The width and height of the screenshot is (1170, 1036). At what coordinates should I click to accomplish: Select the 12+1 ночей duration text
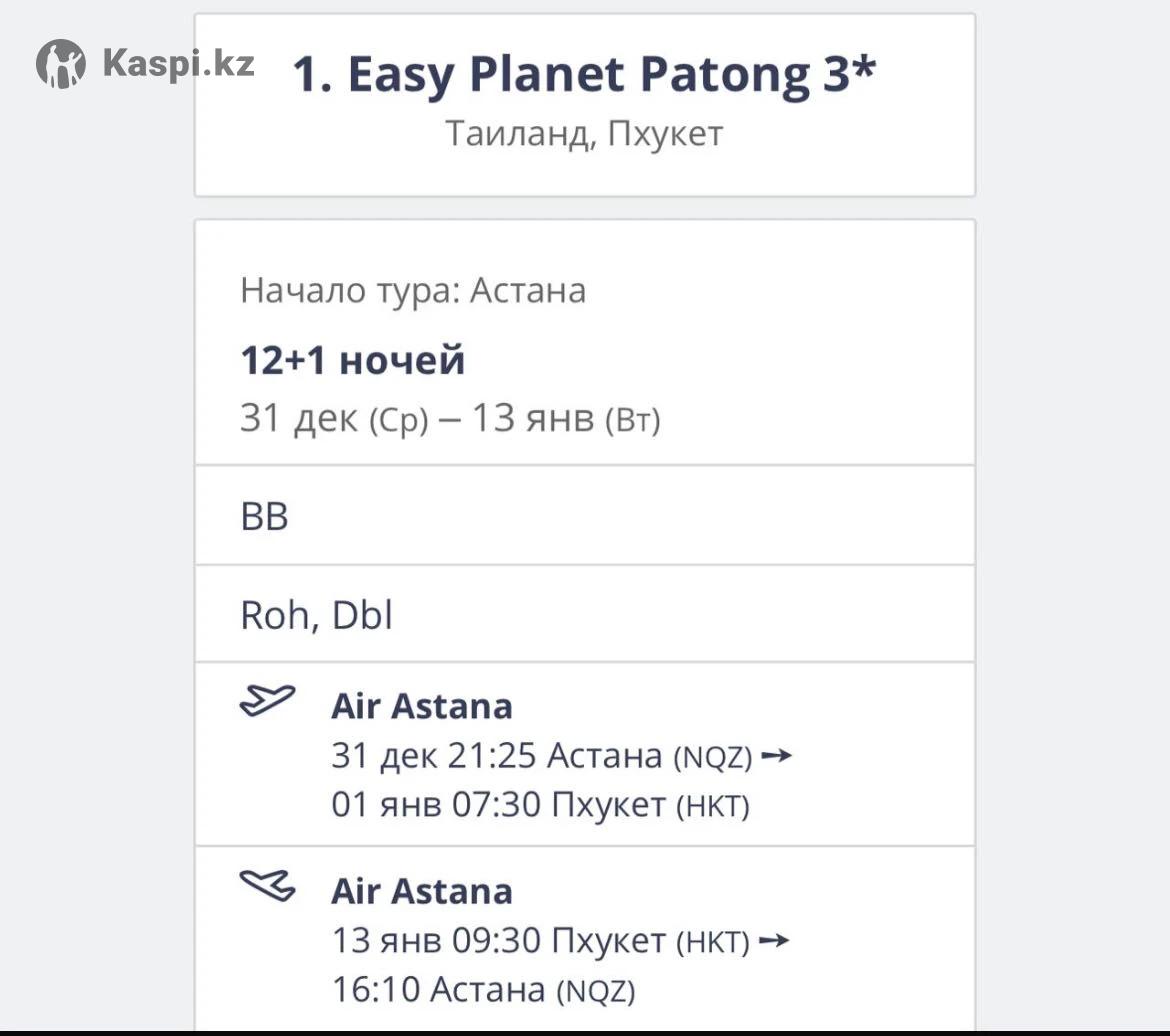click(x=352, y=360)
